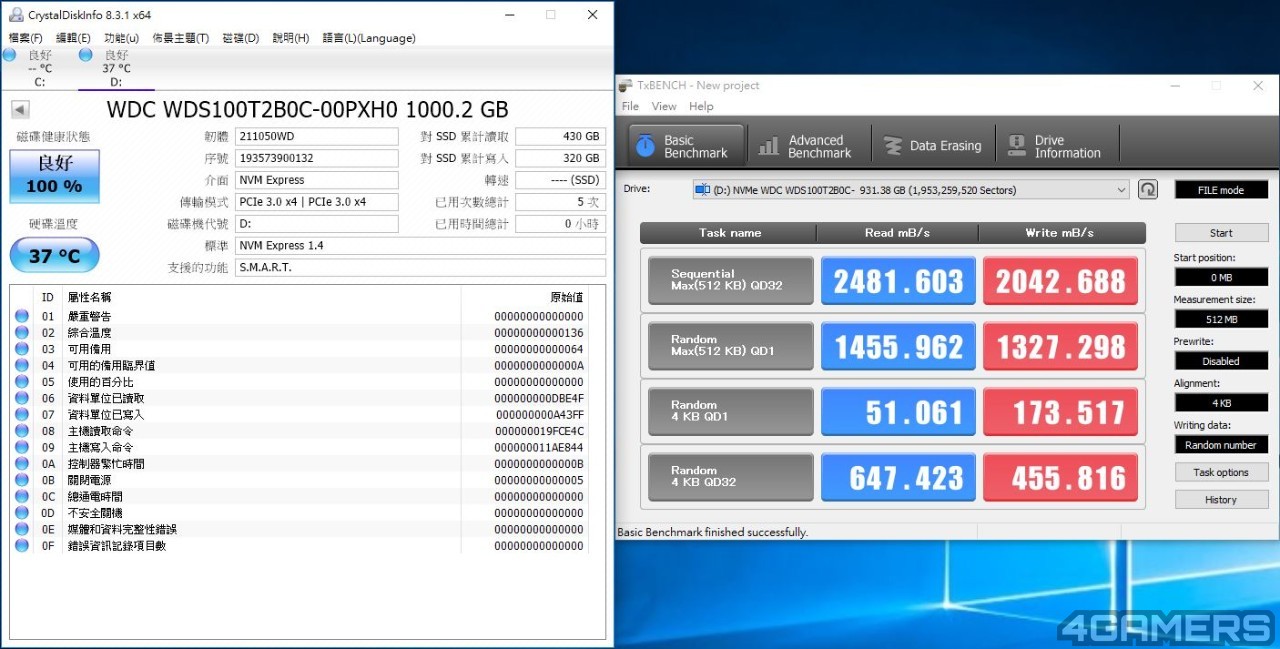Click the FILE mode button

point(1221,190)
